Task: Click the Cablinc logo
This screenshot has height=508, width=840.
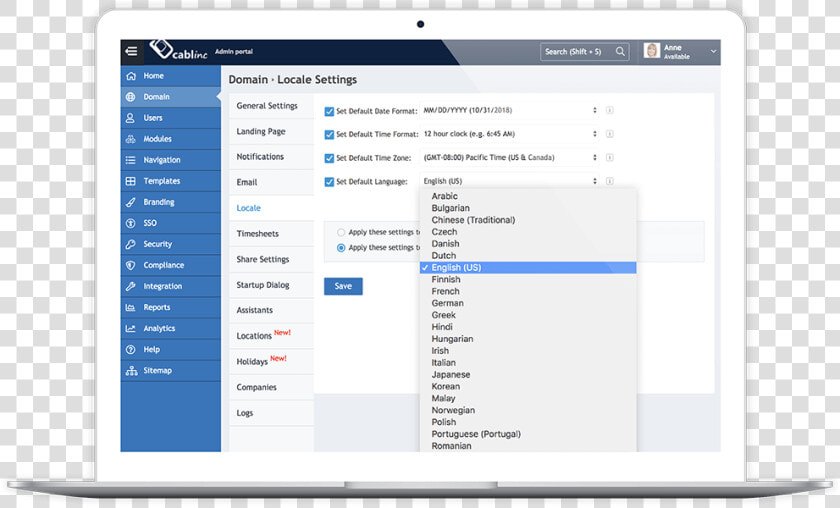Action: click(x=178, y=50)
